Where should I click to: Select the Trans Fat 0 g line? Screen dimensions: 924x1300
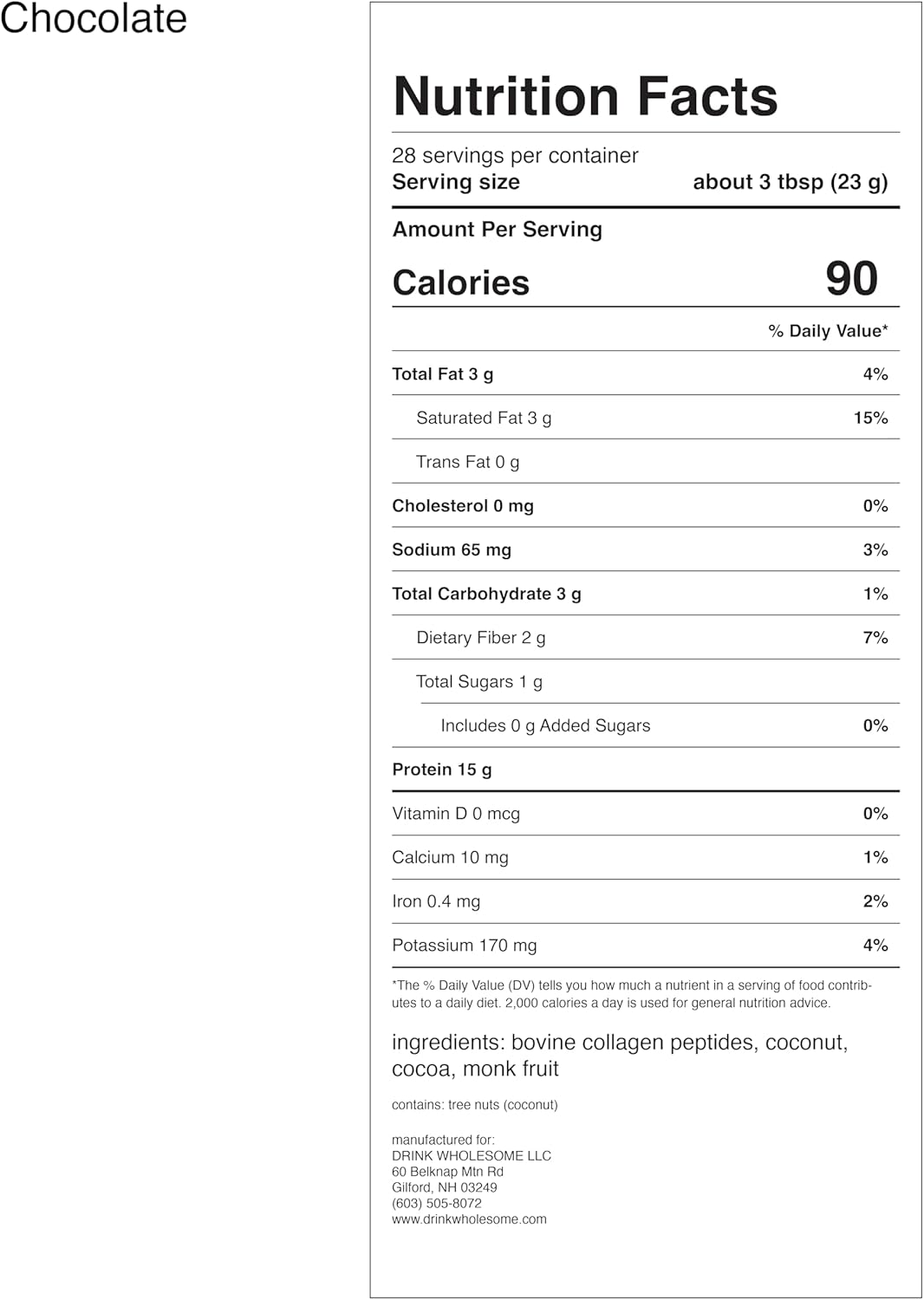(x=468, y=462)
